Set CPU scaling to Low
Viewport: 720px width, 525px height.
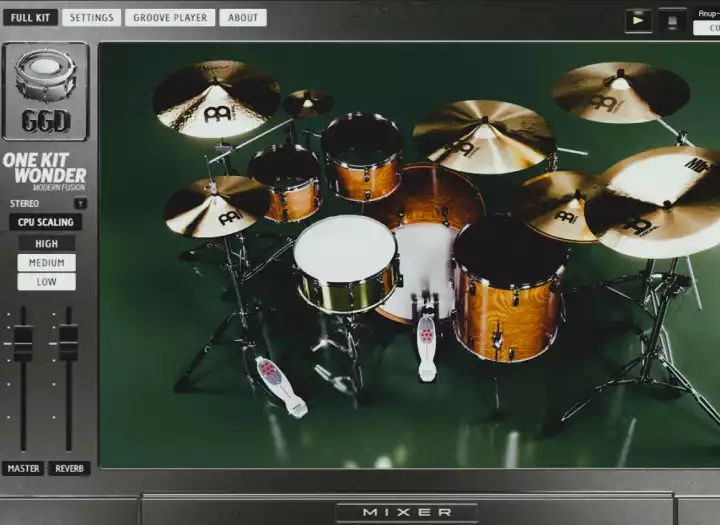pos(46,282)
